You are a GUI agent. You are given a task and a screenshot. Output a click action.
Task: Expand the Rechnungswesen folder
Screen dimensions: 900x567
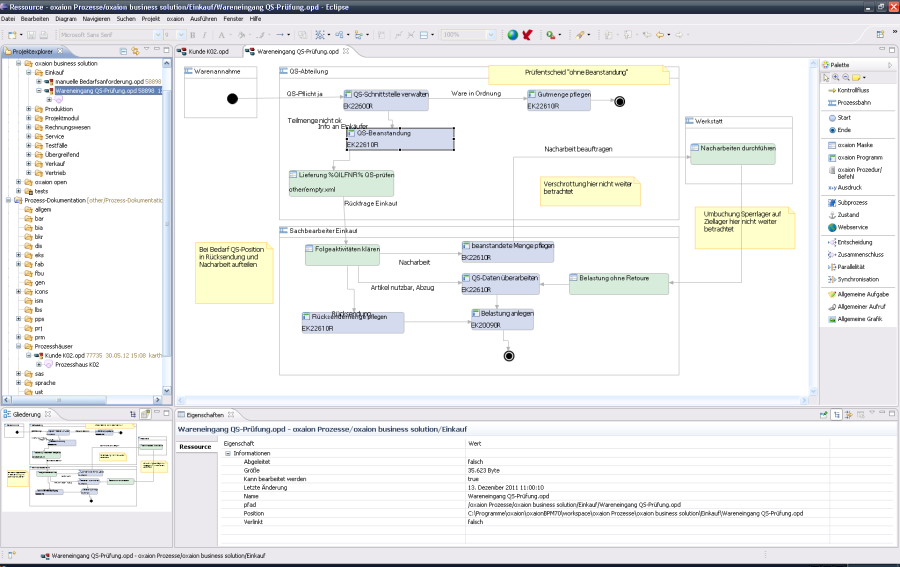coord(29,127)
